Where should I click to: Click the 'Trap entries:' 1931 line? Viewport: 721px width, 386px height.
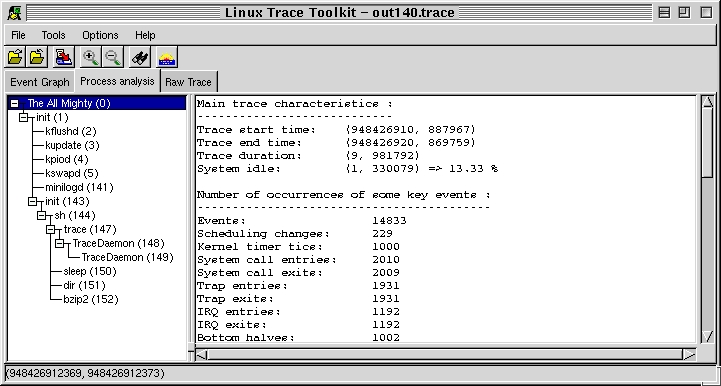coord(298,286)
